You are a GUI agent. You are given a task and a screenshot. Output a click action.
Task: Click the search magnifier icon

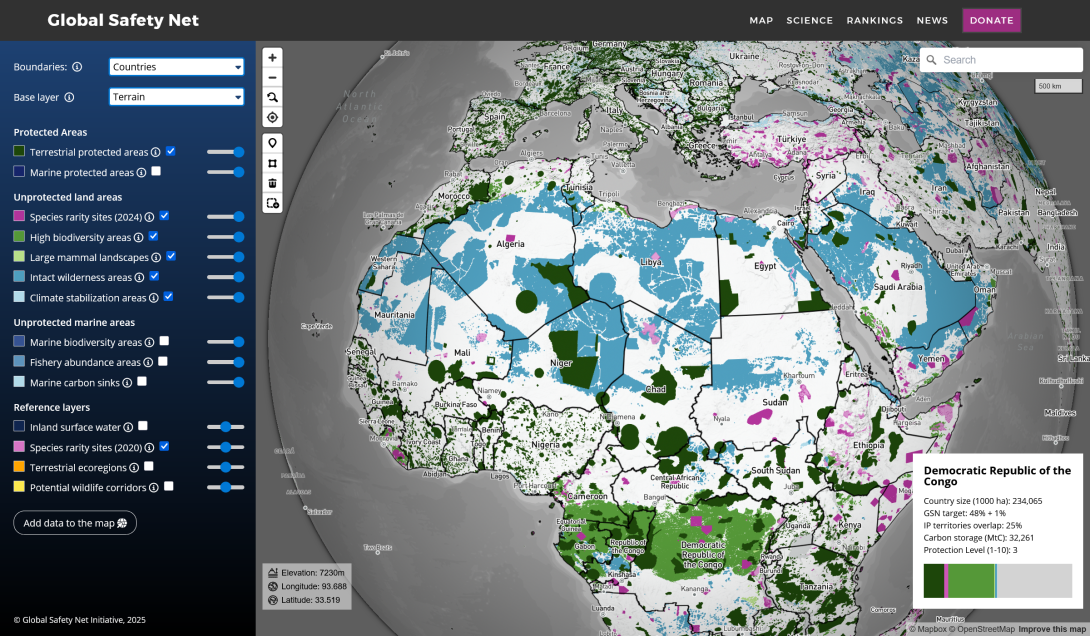pos(932,60)
